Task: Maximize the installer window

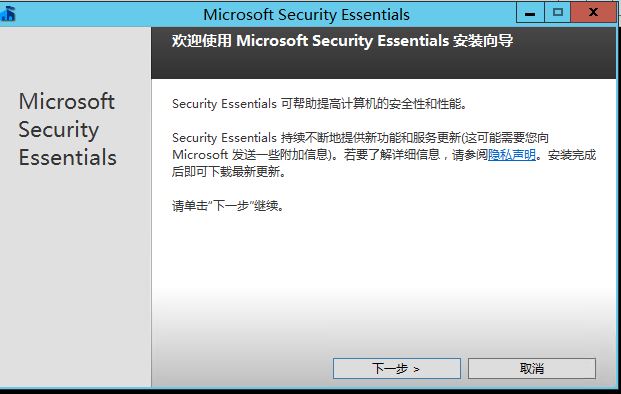Action: [557, 13]
